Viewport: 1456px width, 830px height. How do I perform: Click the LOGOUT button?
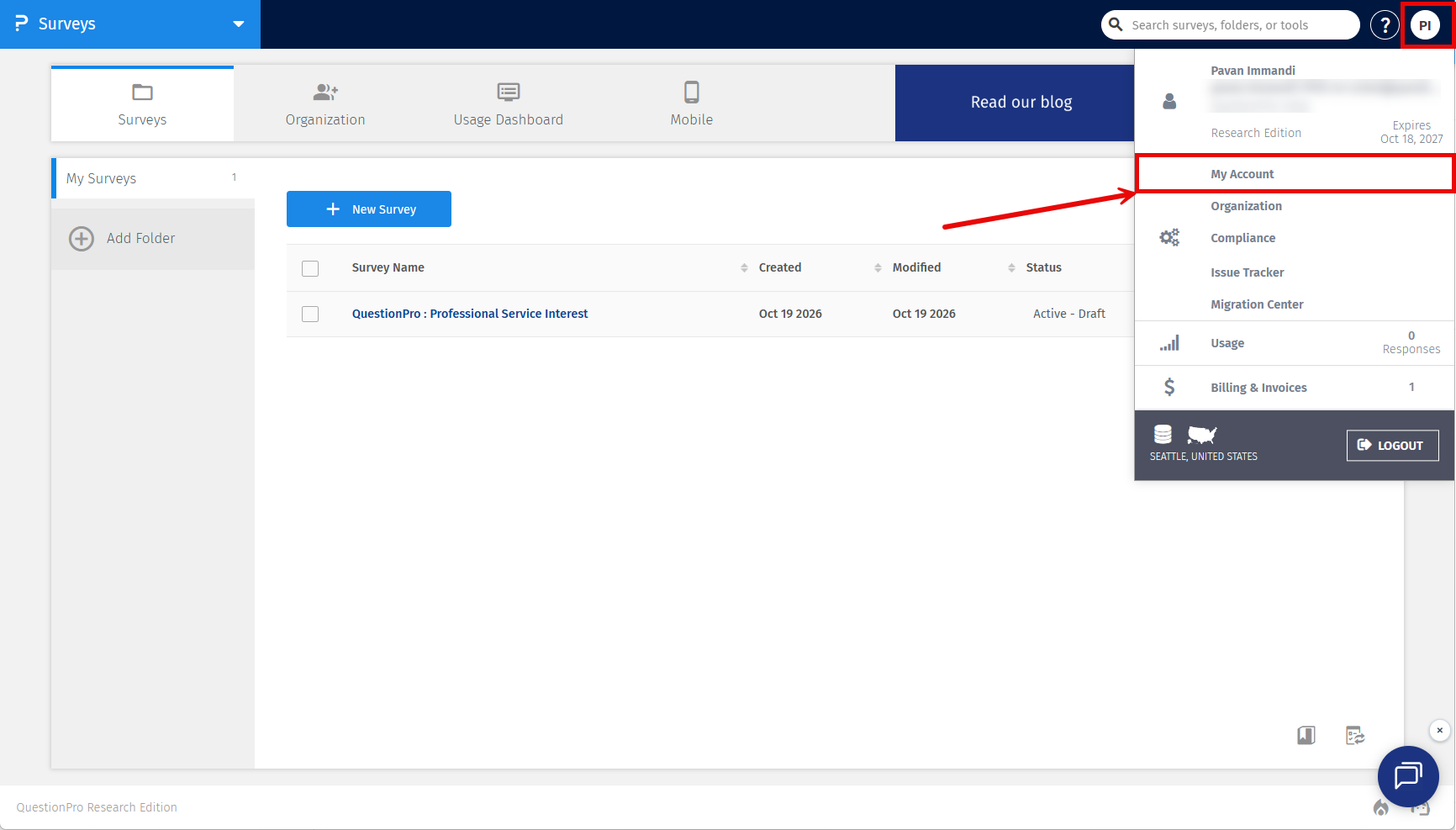[1392, 446]
